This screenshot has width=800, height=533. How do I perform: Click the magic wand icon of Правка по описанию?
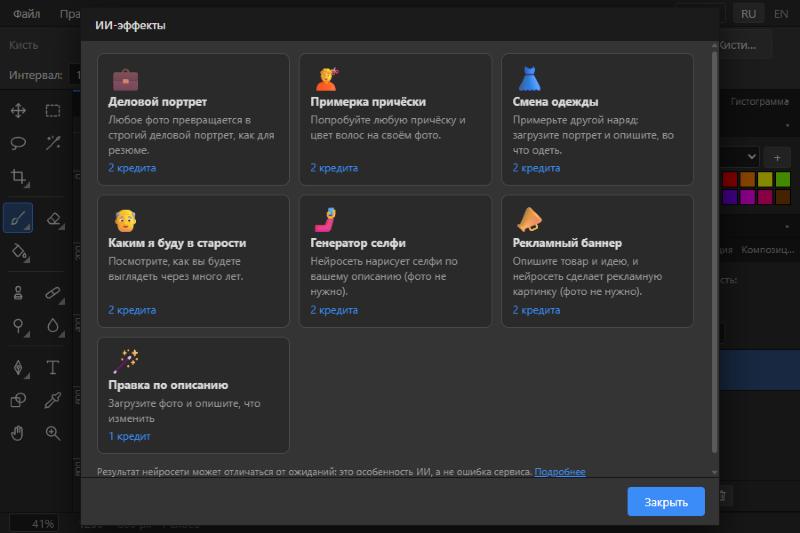pos(126,361)
